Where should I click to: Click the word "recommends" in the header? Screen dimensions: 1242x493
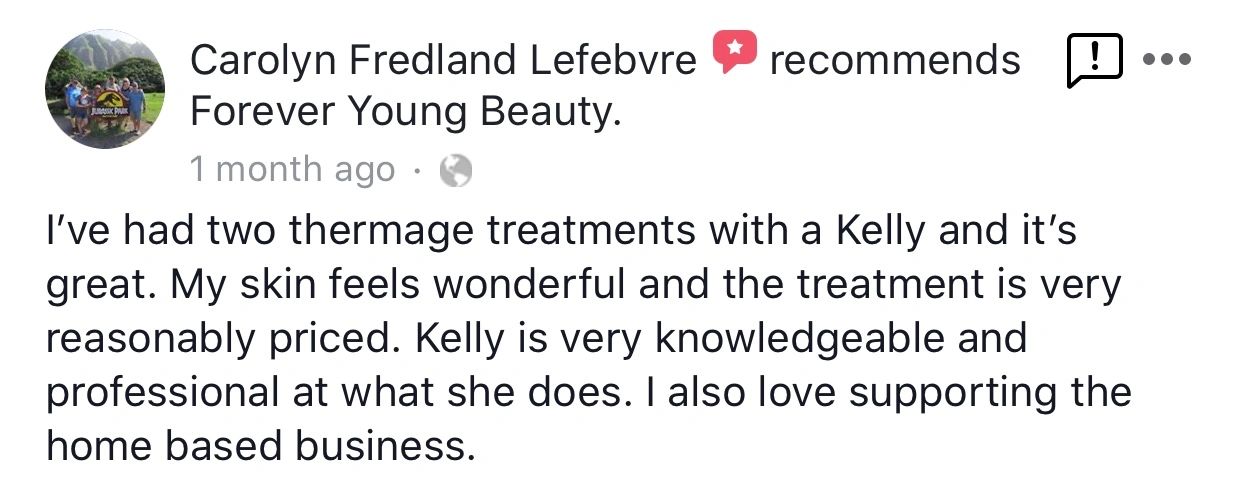click(x=895, y=61)
